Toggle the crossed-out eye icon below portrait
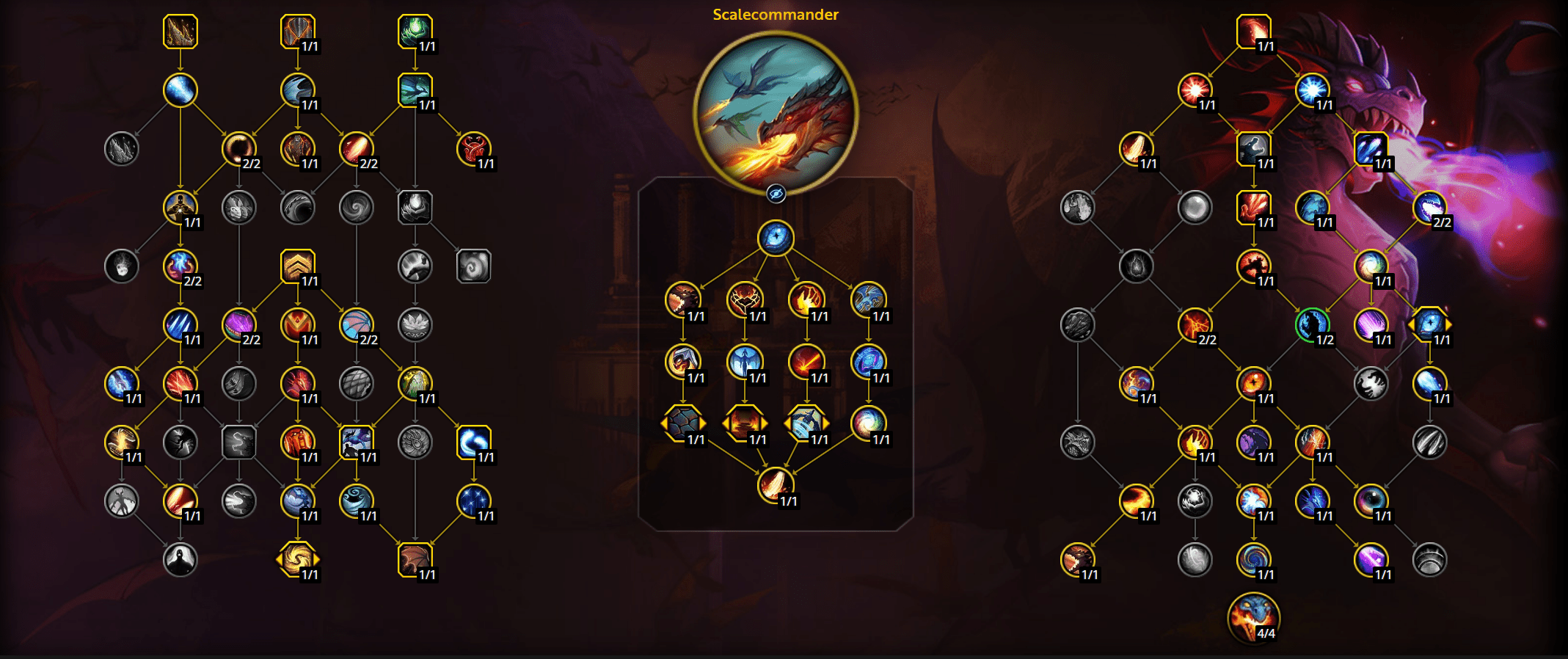 [x=776, y=194]
